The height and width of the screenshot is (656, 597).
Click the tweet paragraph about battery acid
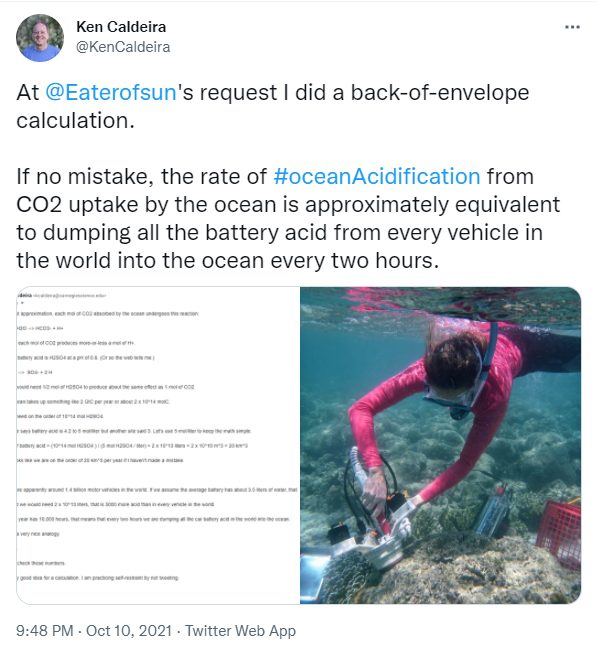(x=288, y=218)
